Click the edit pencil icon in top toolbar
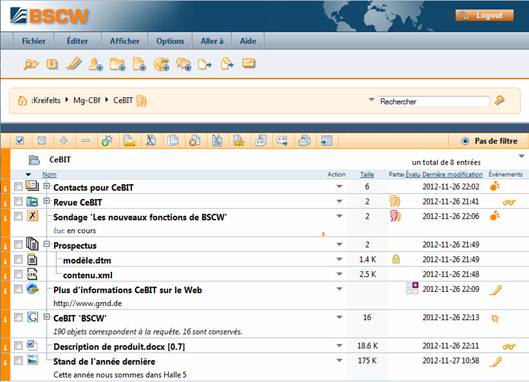The image size is (529, 382). (x=74, y=63)
